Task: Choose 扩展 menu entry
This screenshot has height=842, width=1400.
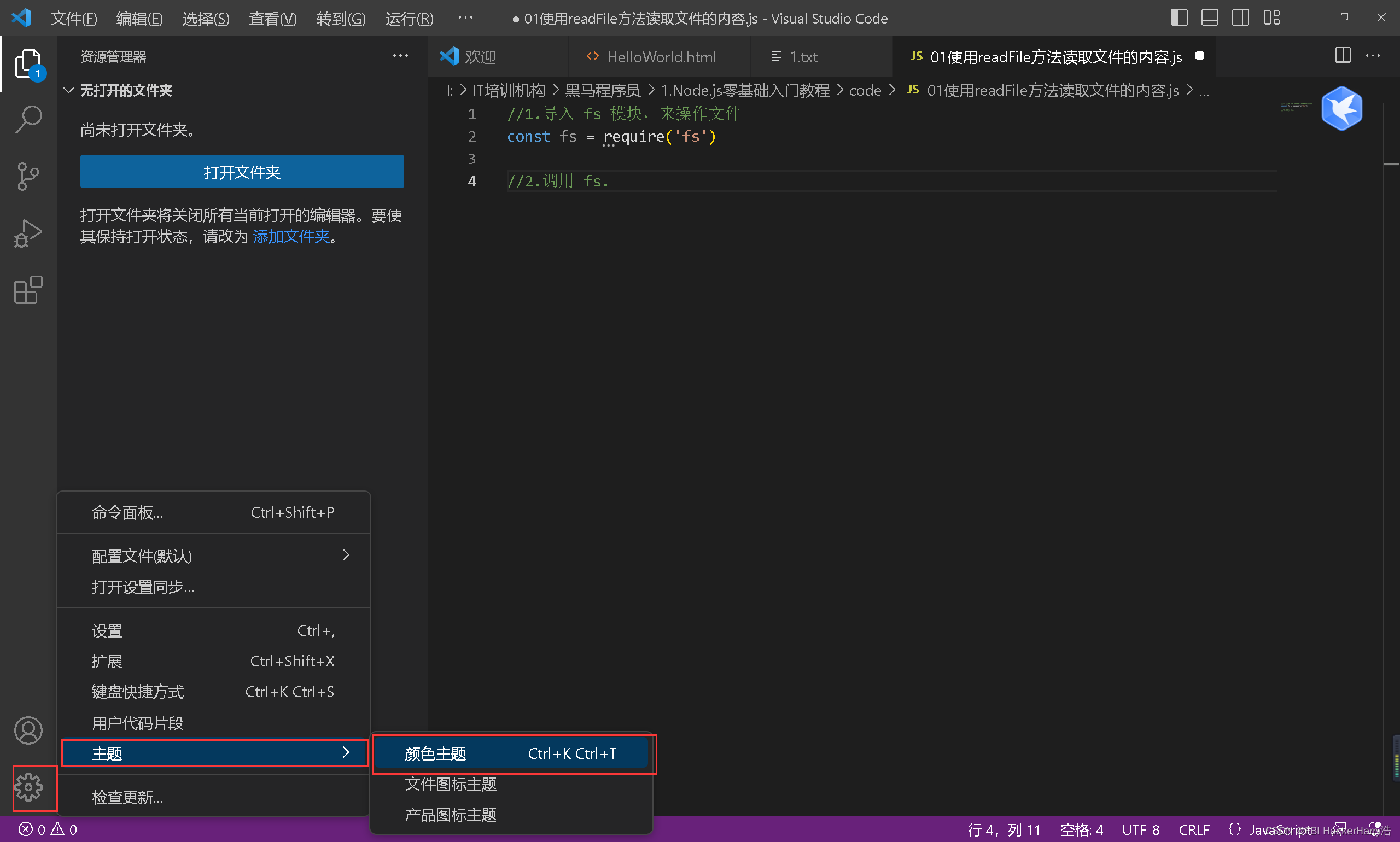Action: [x=213, y=661]
